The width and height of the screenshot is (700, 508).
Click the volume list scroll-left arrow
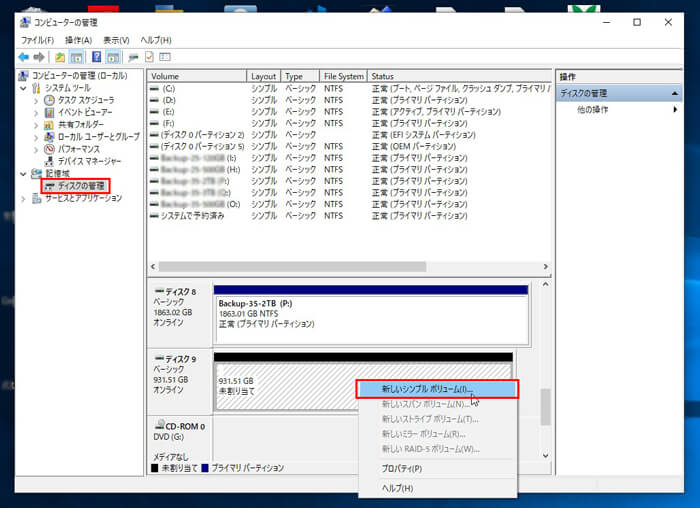point(153,266)
